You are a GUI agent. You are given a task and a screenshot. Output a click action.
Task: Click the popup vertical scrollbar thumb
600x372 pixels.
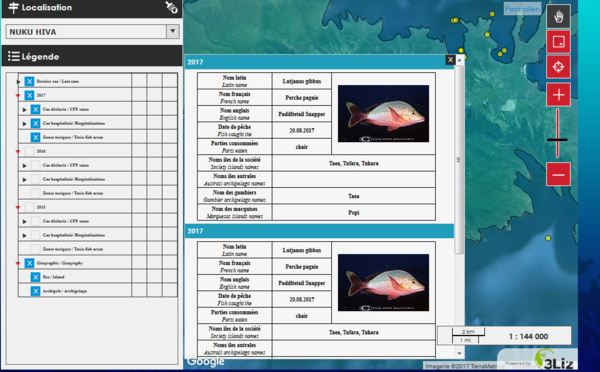click(x=460, y=159)
